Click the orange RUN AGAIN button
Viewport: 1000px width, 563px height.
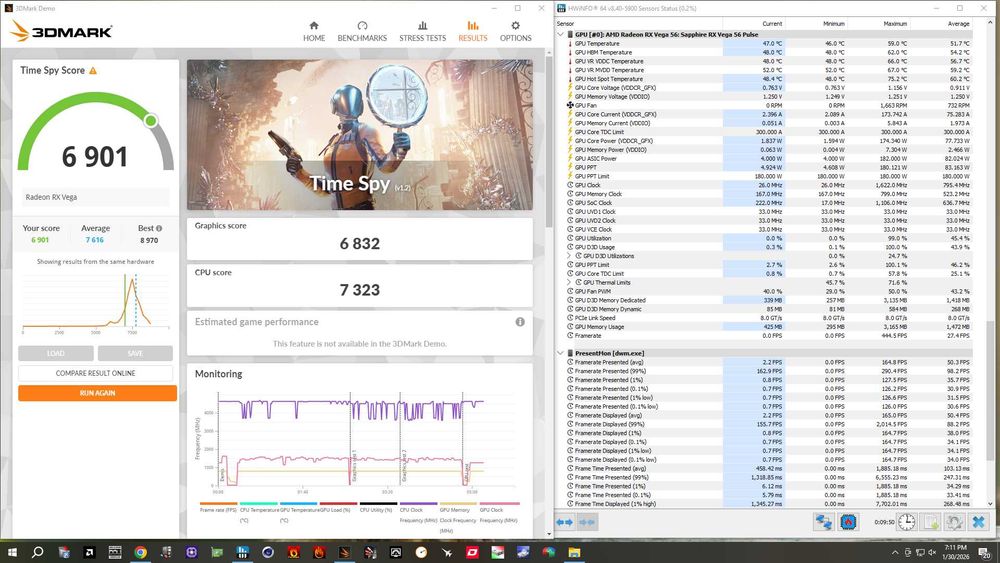click(x=98, y=393)
